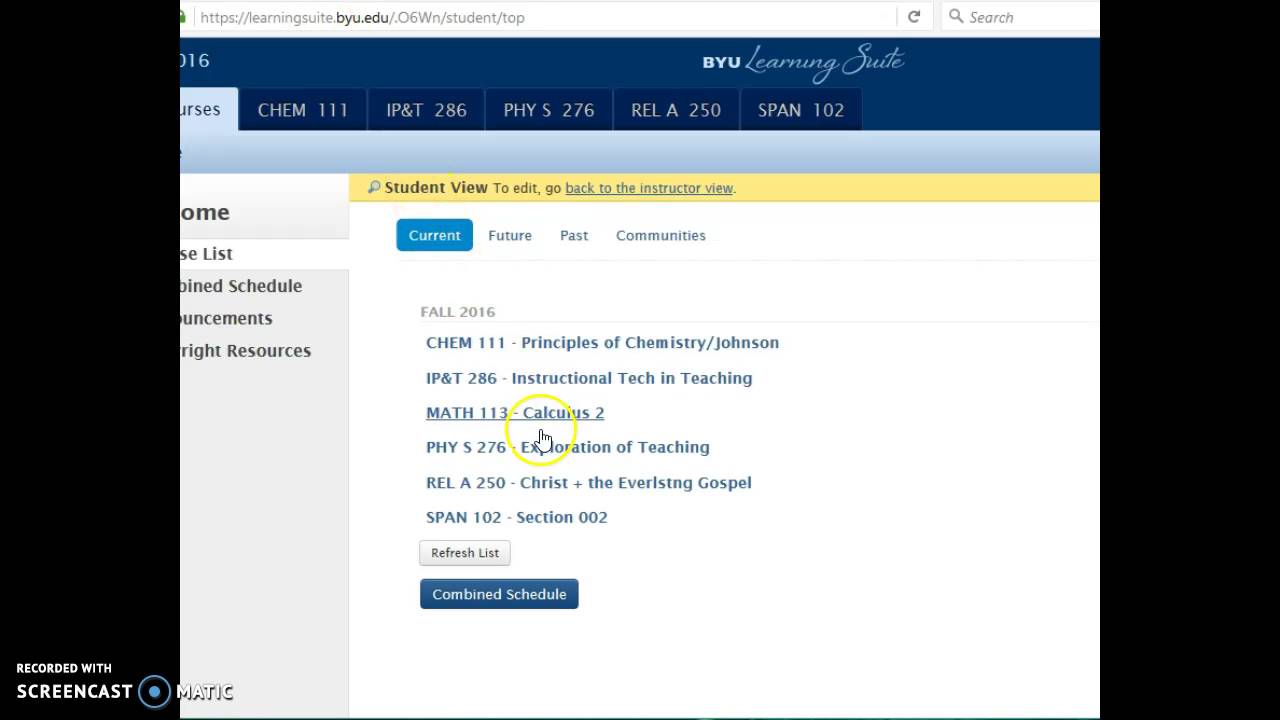Open PHY S 276 - Exploration of Teaching
Screen dimensions: 1280x720
568,447
